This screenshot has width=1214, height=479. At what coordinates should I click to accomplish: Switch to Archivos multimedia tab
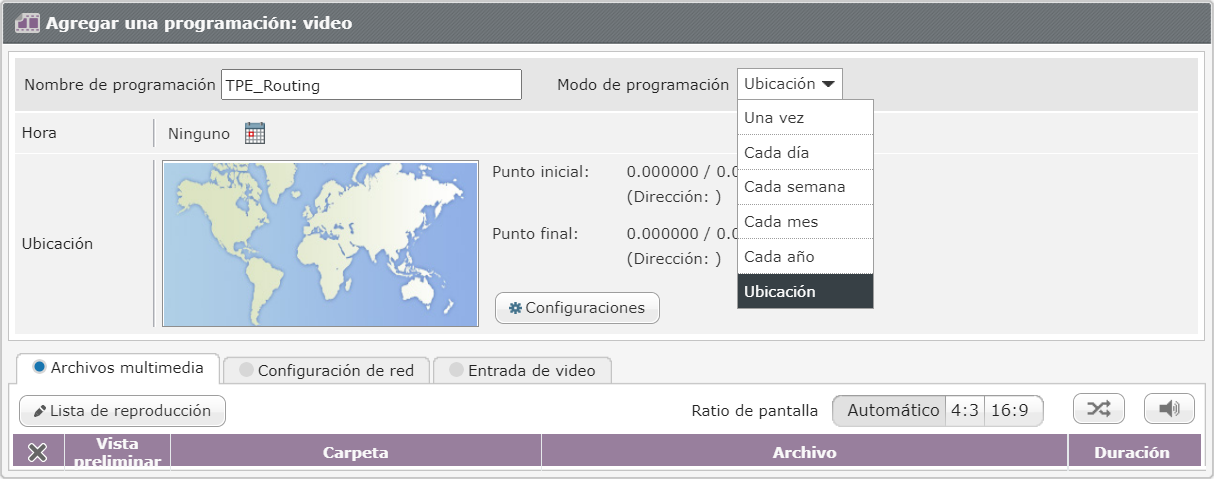[x=118, y=367]
